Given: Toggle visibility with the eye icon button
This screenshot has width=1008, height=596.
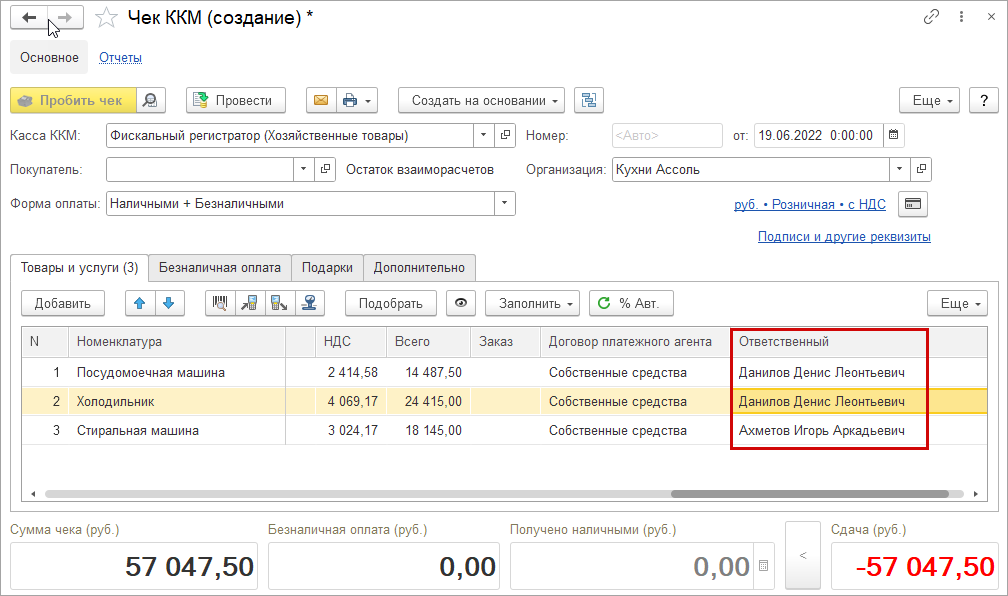Looking at the screenshot, I should point(461,303).
